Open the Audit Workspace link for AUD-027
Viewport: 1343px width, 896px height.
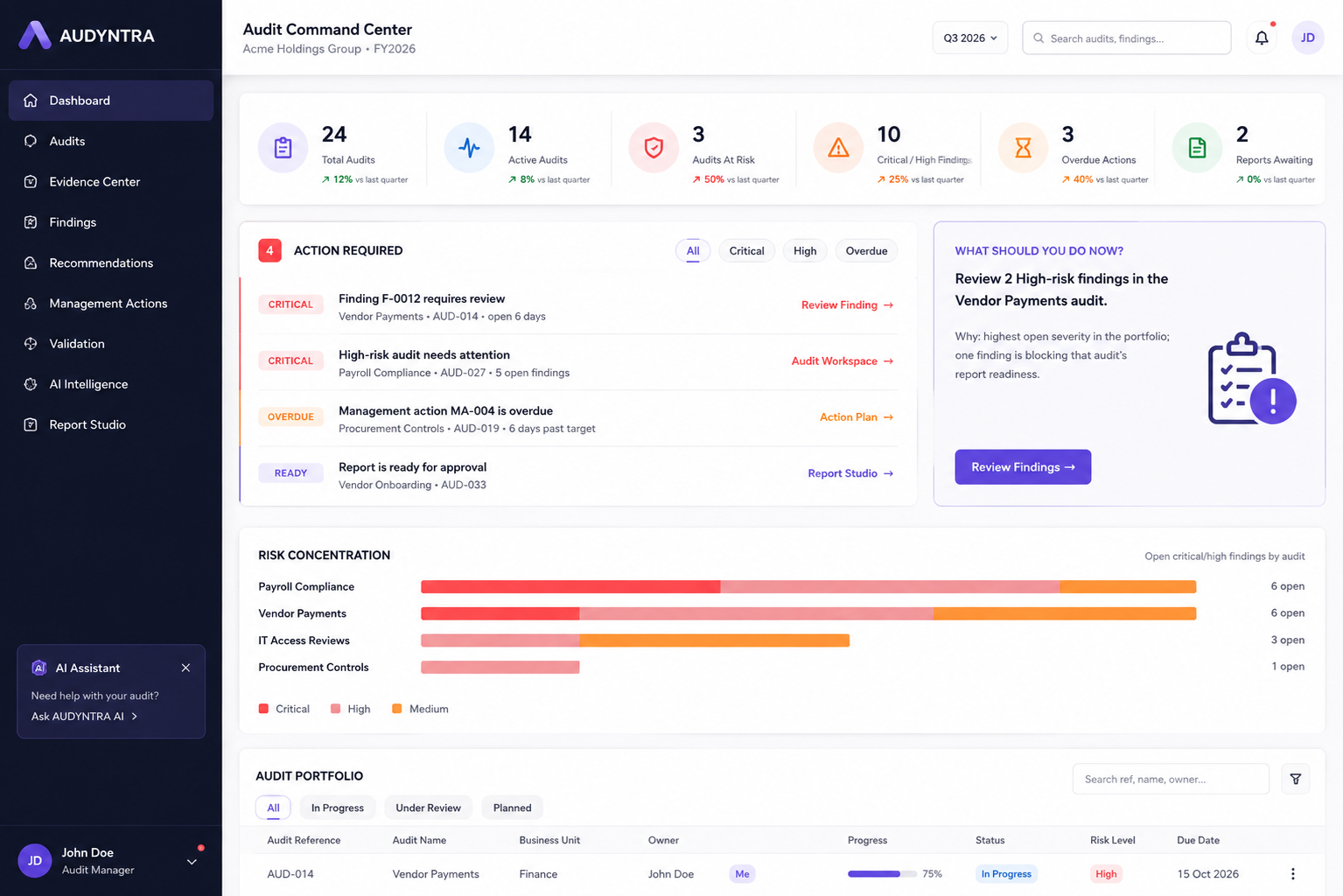[843, 361]
